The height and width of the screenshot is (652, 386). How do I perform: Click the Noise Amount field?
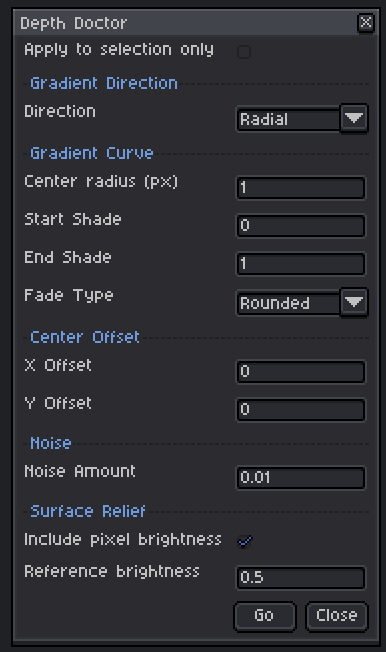(x=301, y=477)
